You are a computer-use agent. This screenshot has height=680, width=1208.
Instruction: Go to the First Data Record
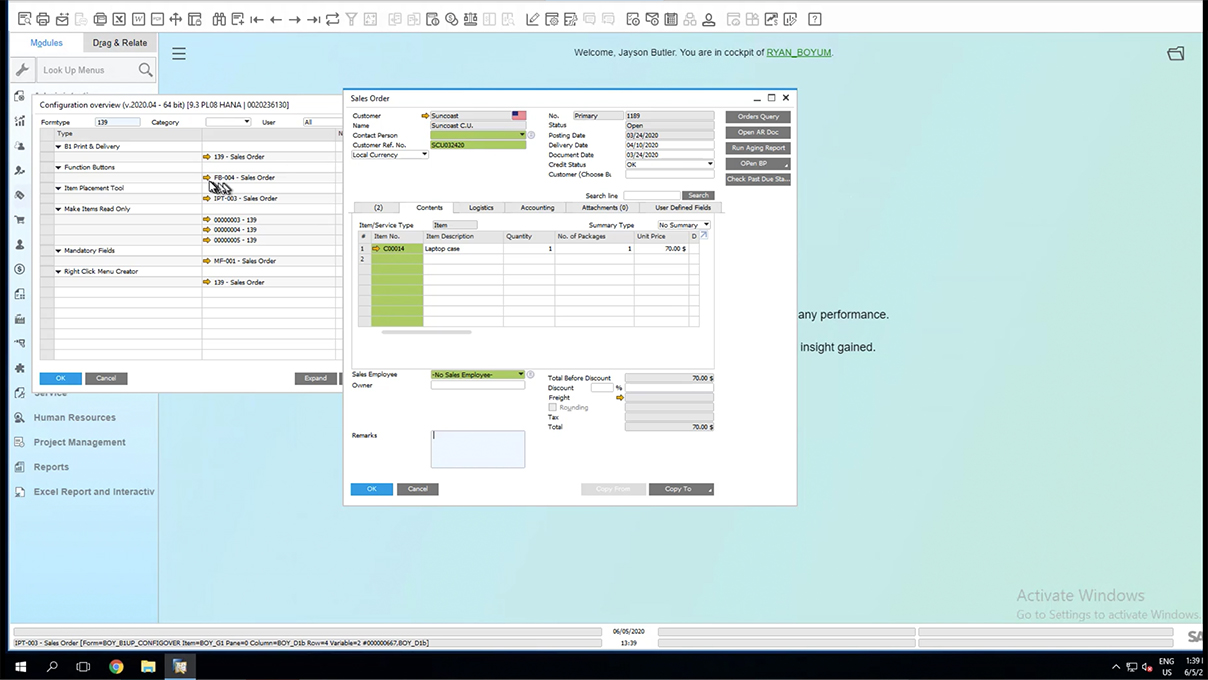point(257,19)
